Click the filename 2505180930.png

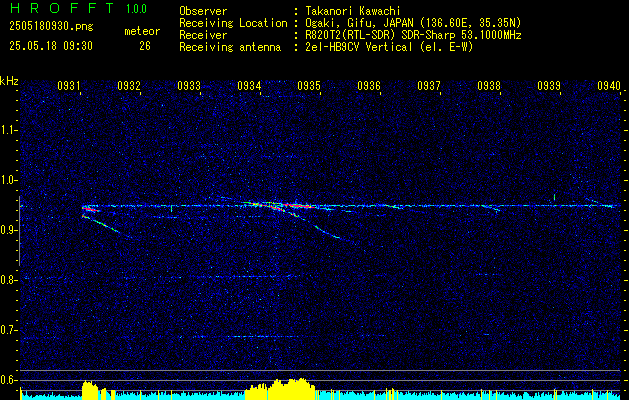click(51, 27)
